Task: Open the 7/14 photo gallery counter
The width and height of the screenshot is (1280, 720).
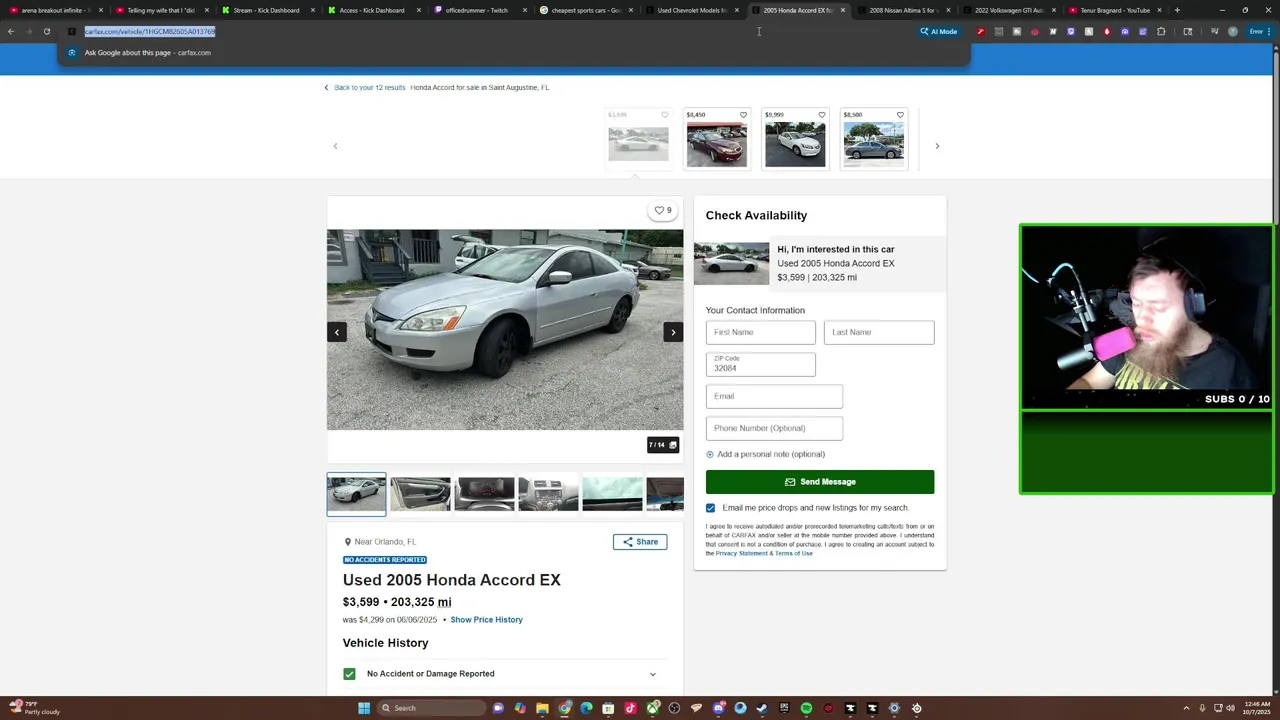Action: point(663,445)
